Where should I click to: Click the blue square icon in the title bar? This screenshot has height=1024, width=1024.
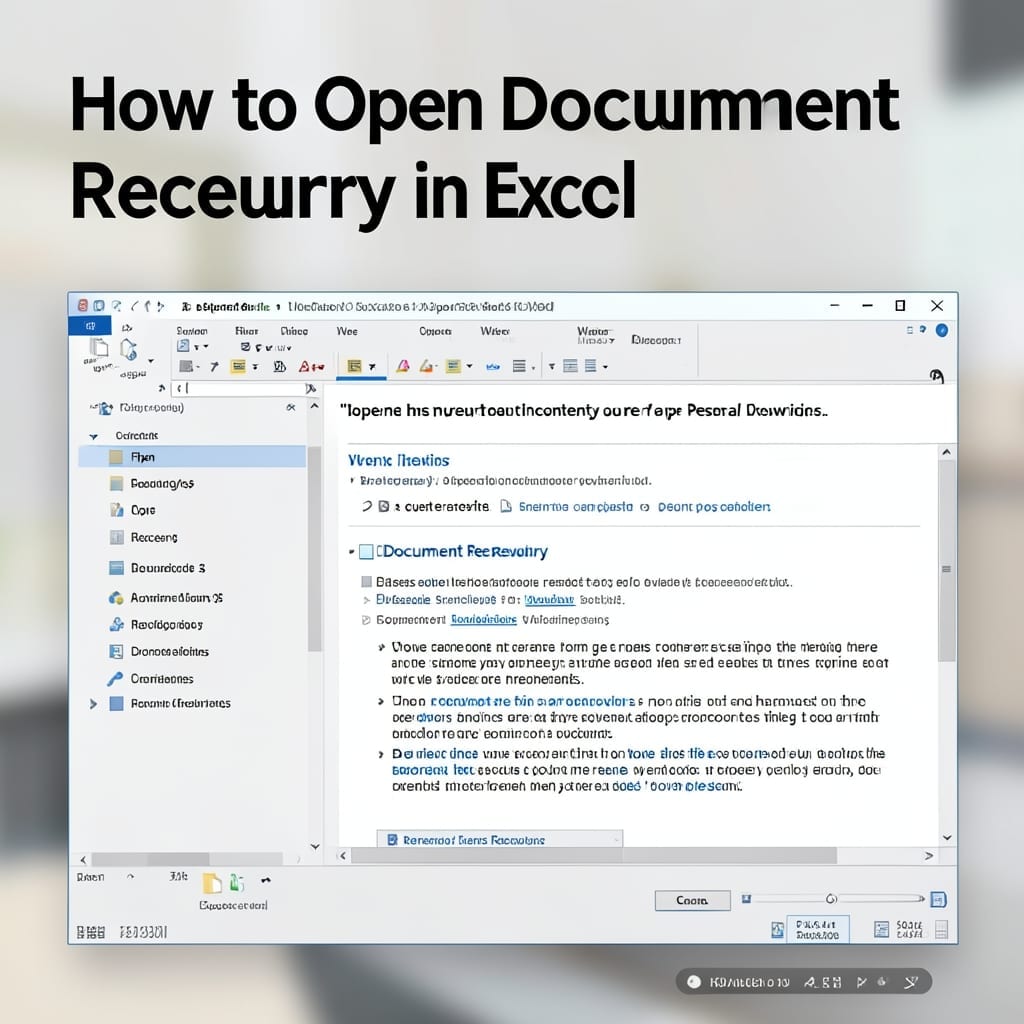99,306
